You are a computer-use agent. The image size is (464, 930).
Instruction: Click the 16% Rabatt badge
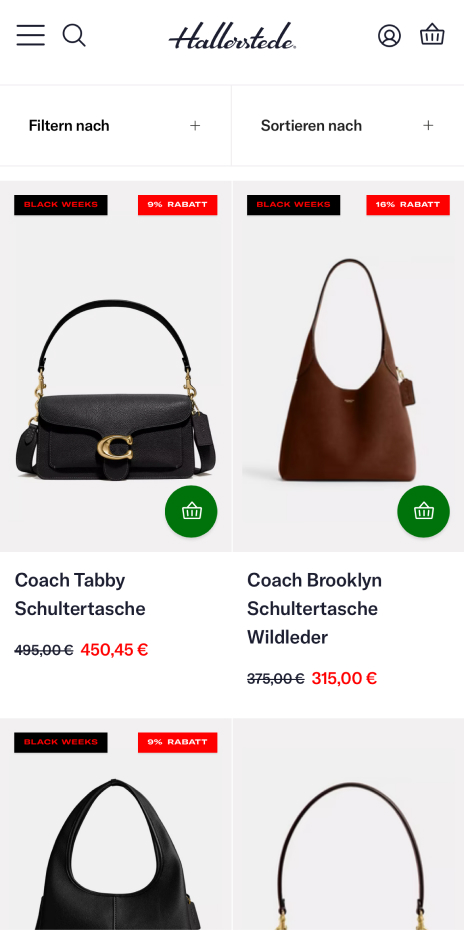[x=408, y=205]
